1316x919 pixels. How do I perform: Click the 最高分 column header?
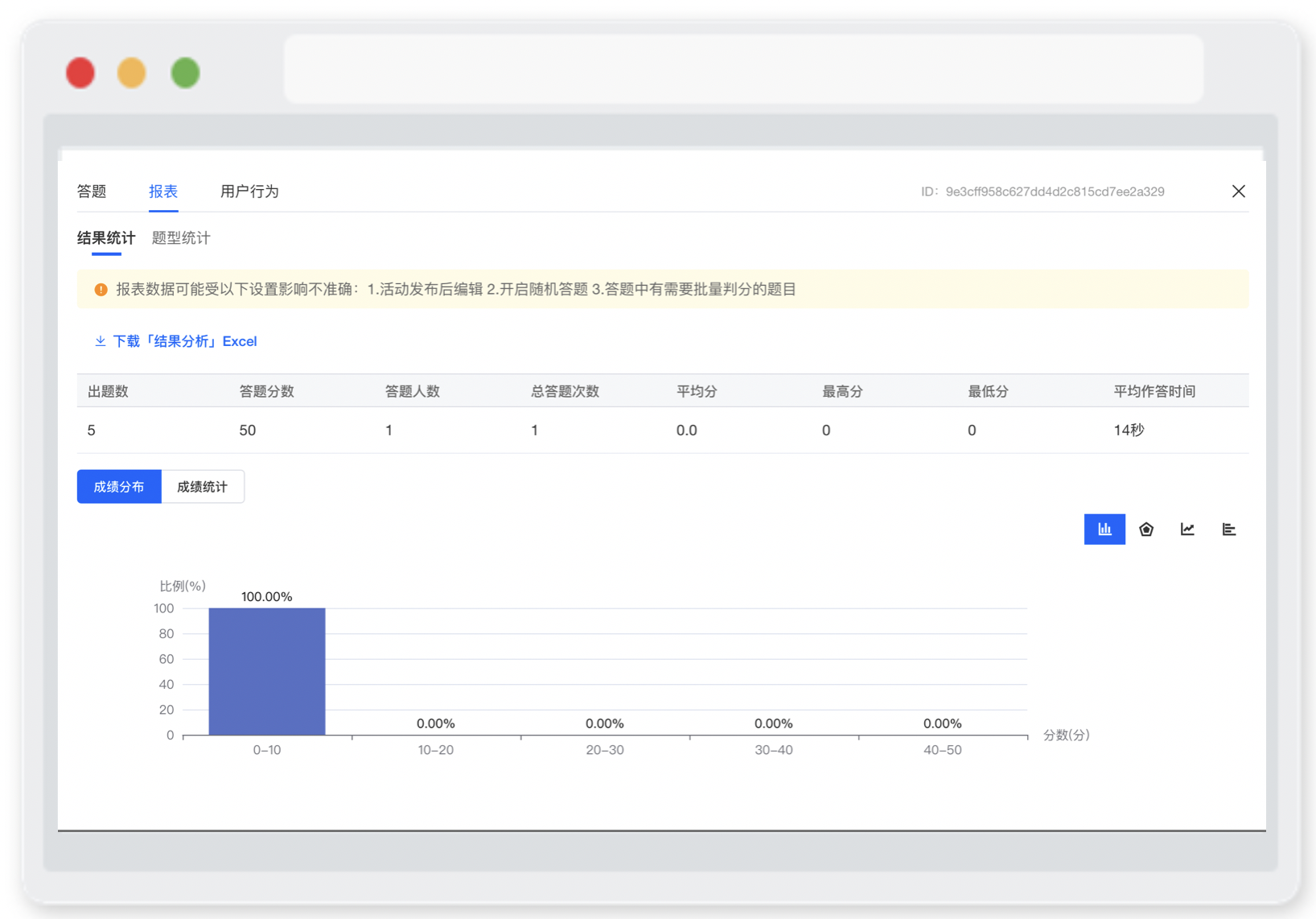842,392
